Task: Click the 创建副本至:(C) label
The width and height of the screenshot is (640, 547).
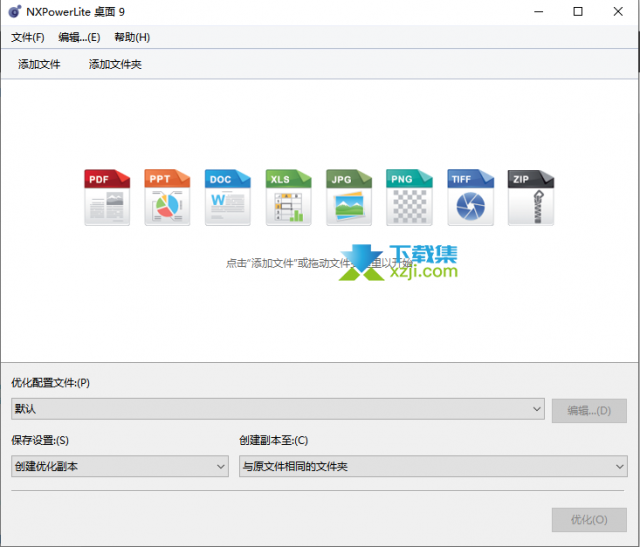Action: tap(273, 440)
